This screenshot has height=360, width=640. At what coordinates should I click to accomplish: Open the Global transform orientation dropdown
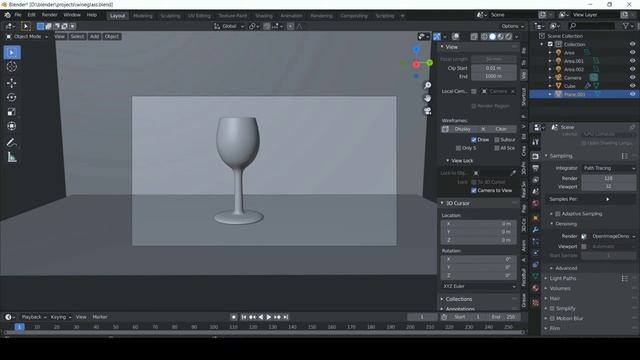pyautogui.click(x=229, y=26)
